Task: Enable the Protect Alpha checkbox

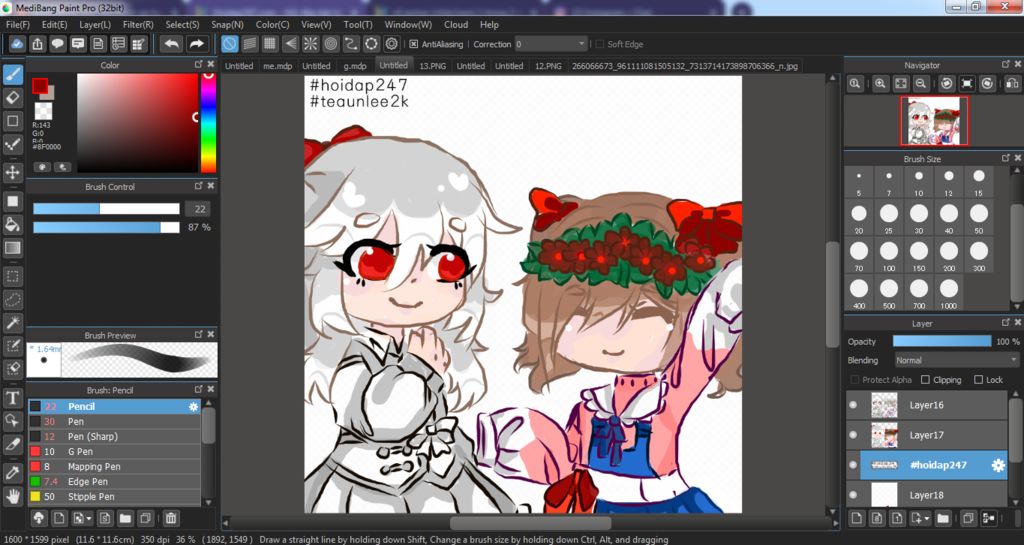Action: (x=855, y=380)
